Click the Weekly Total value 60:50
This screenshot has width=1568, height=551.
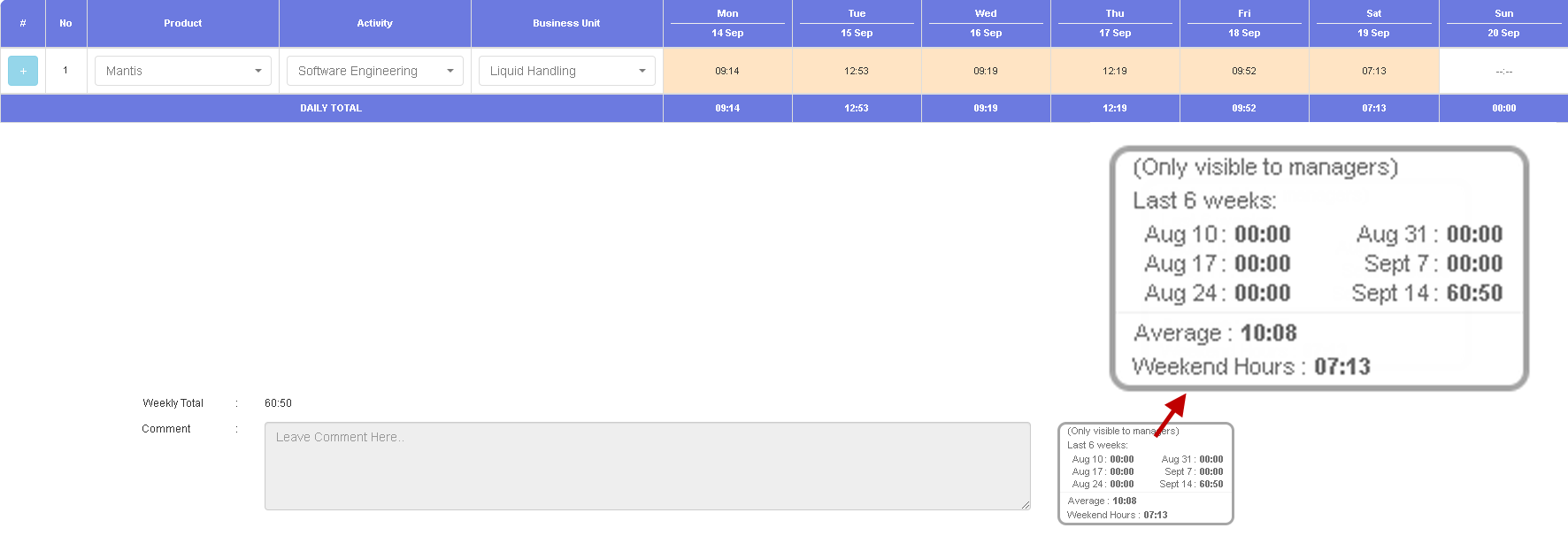[278, 403]
